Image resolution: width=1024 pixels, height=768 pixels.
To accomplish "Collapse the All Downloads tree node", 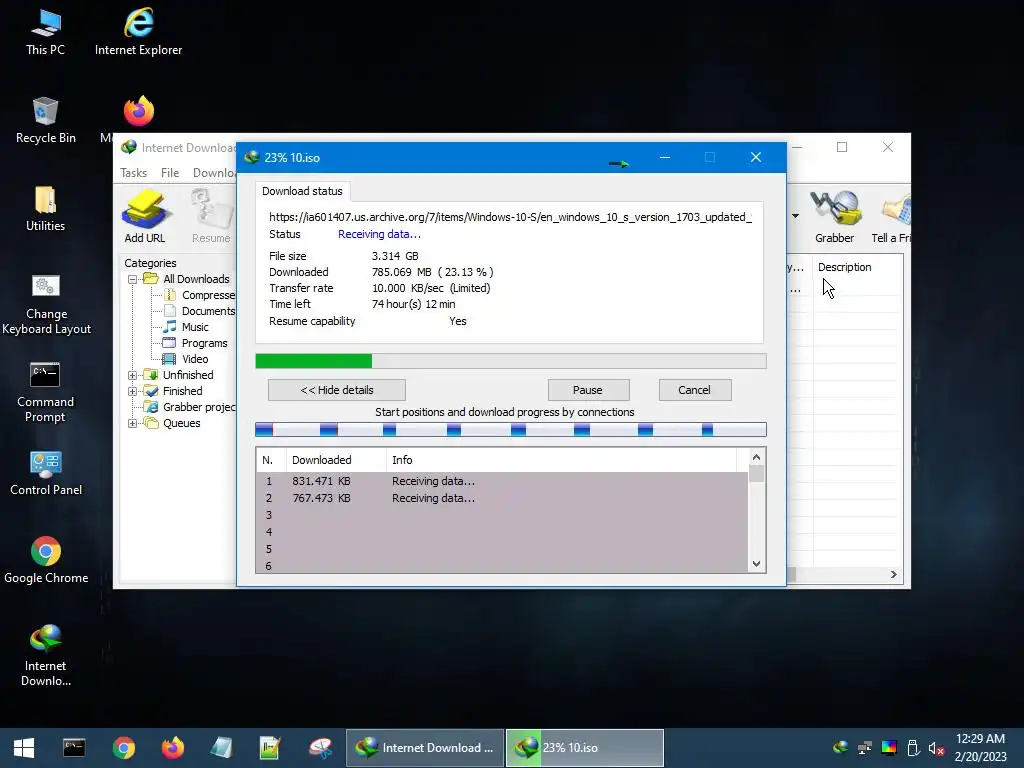I will click(133, 280).
